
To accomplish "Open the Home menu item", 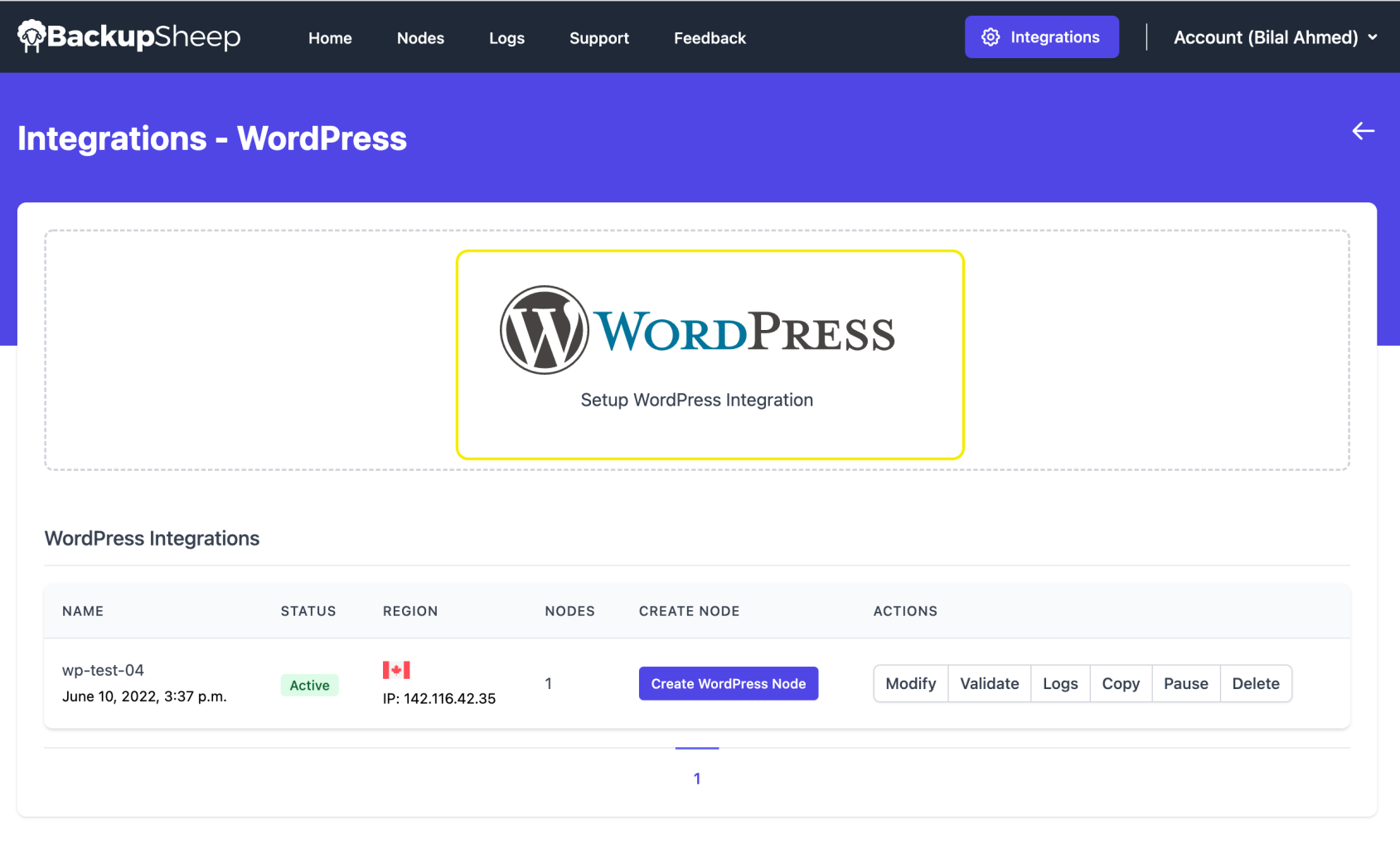I will point(330,38).
